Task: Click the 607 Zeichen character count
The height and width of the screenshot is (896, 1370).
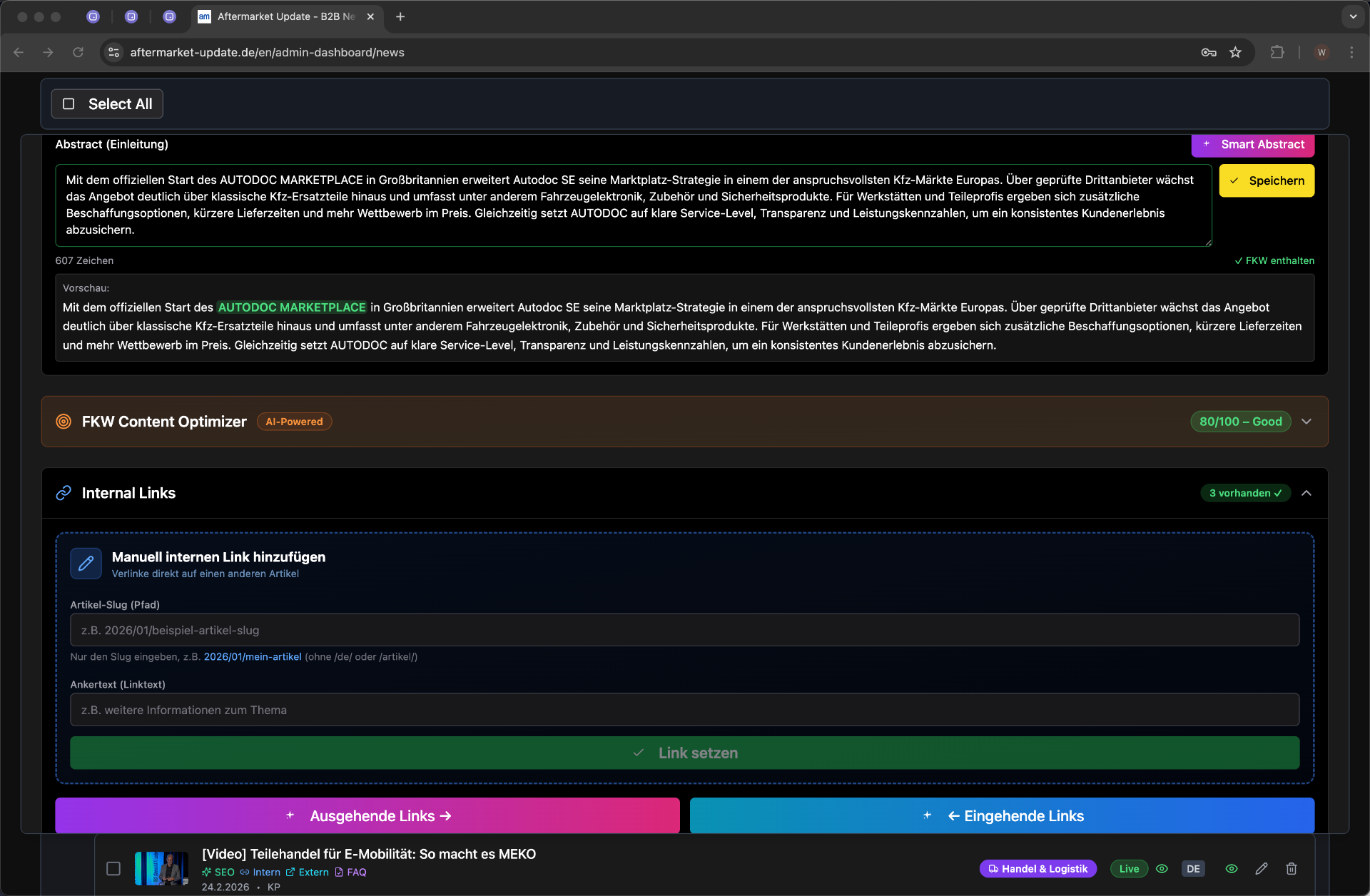Action: point(84,260)
